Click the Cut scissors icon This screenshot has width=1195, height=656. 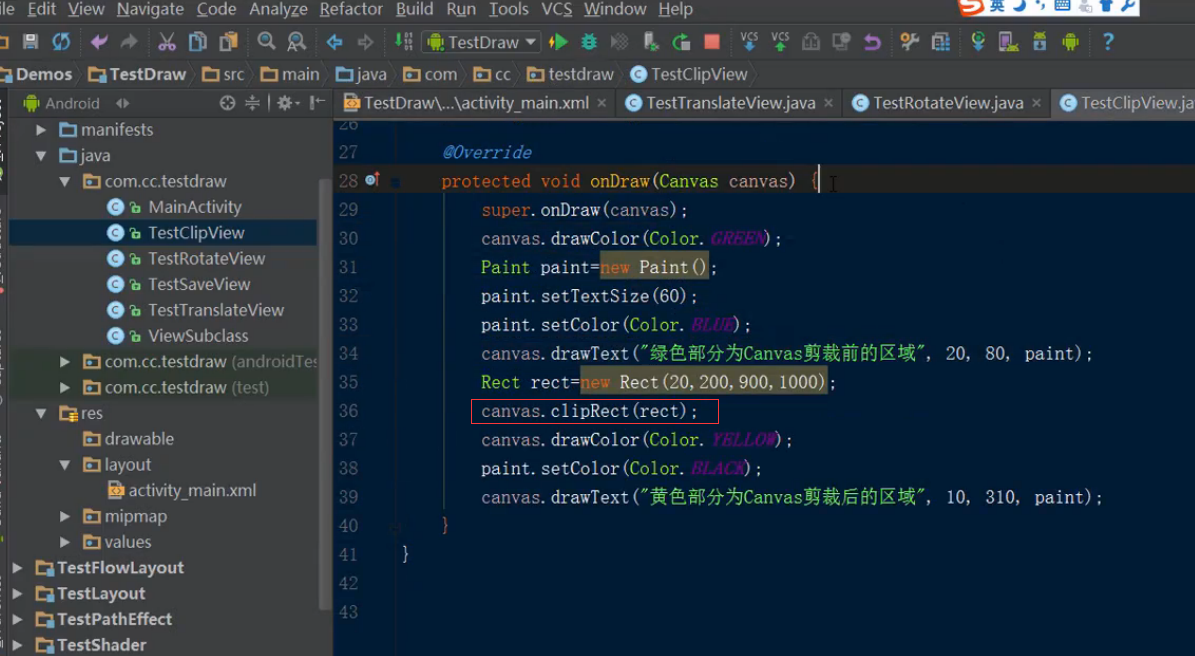(x=167, y=42)
